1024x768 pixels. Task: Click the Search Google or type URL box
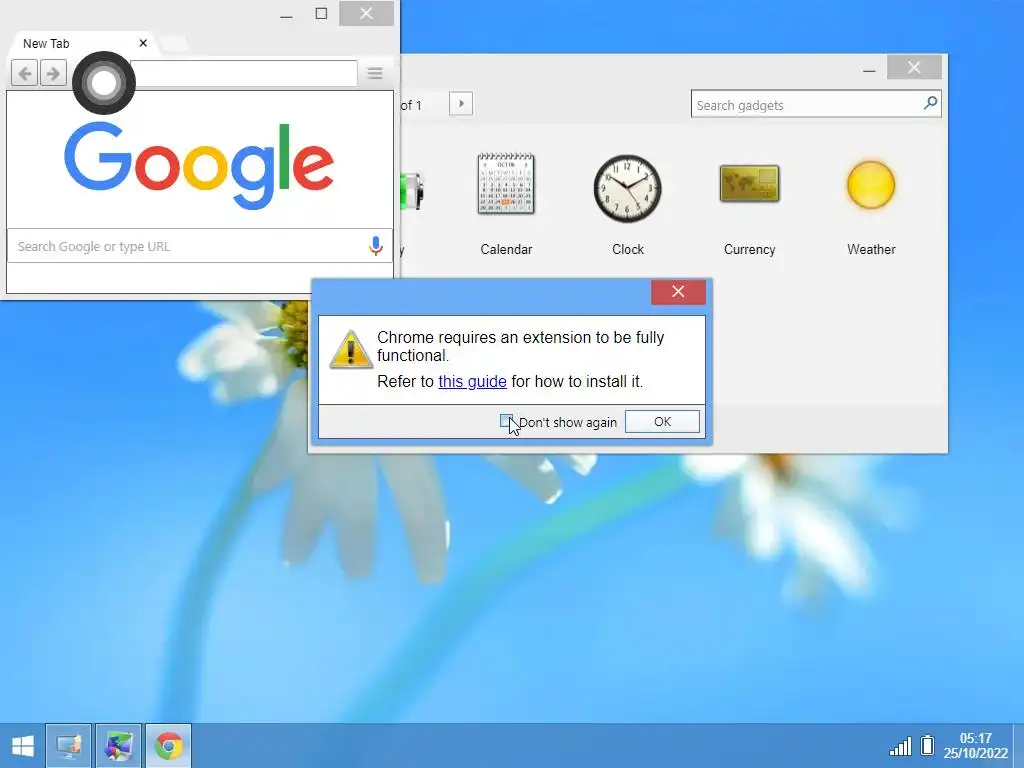point(199,246)
